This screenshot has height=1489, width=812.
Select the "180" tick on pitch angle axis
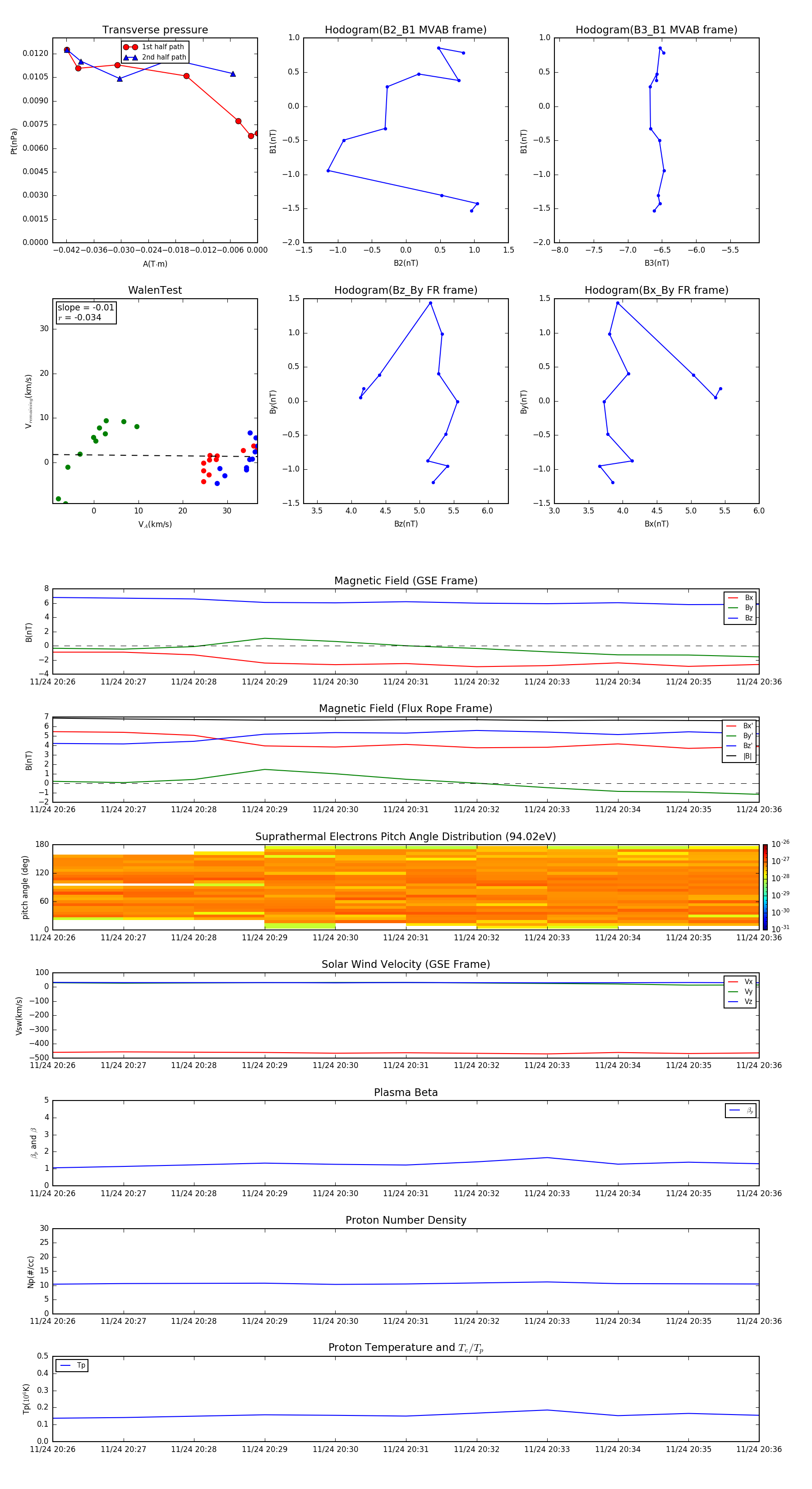pyautogui.click(x=42, y=845)
